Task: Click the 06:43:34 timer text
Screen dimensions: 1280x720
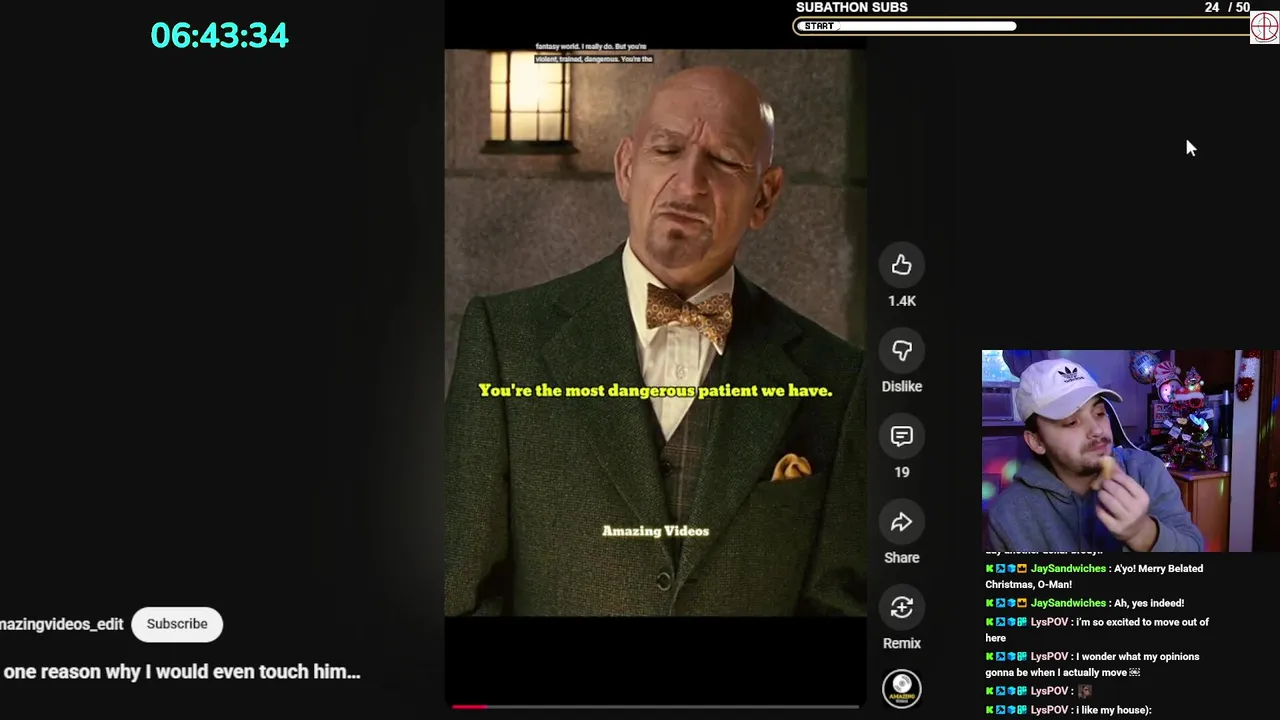Action: click(x=220, y=35)
